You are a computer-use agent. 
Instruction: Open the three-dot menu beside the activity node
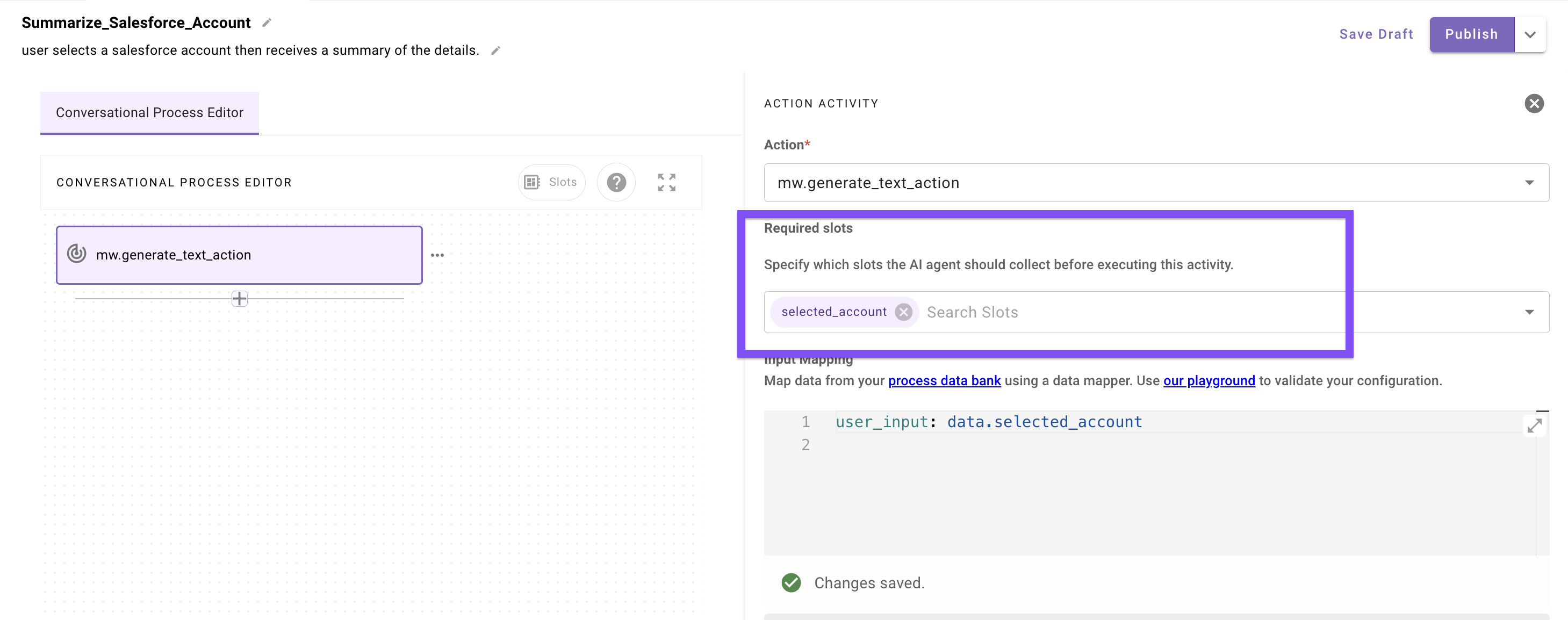point(437,255)
